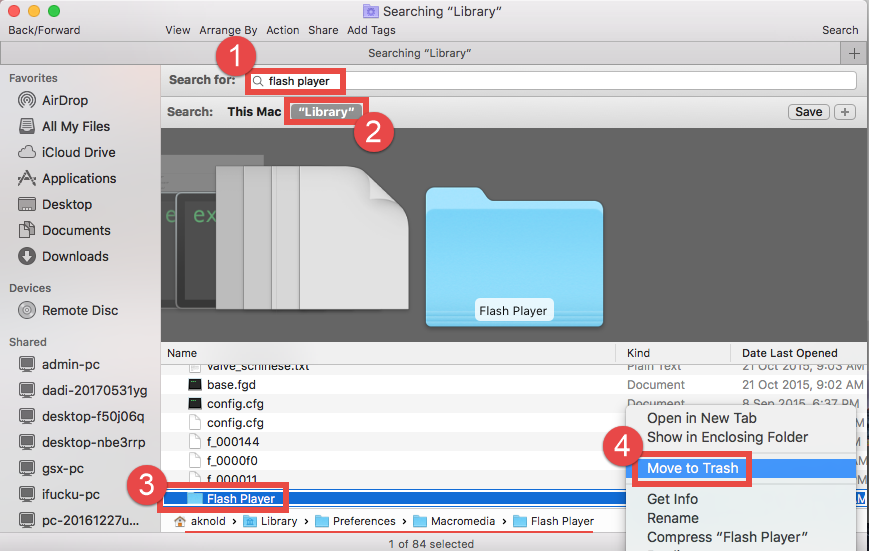The image size is (869, 551).
Task: Click the search field containing flash player
Action: pos(553,81)
